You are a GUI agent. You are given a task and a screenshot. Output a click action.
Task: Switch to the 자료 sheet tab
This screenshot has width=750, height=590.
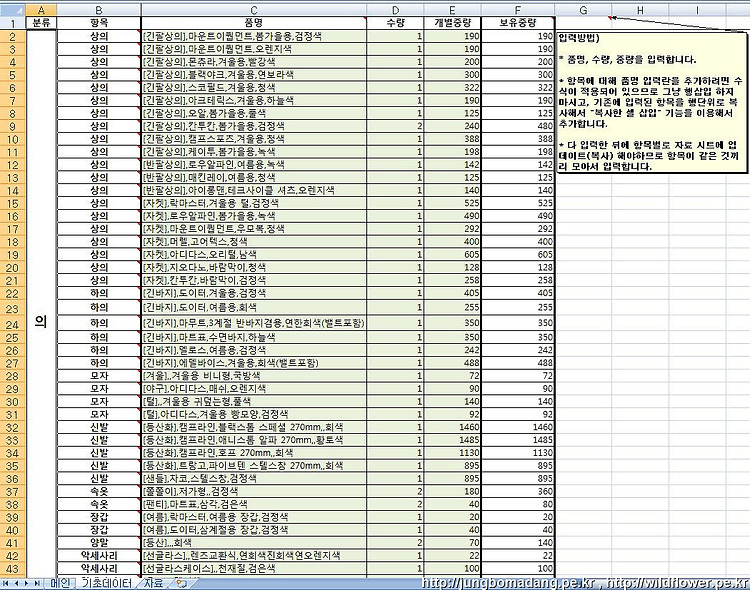pyautogui.click(x=154, y=583)
